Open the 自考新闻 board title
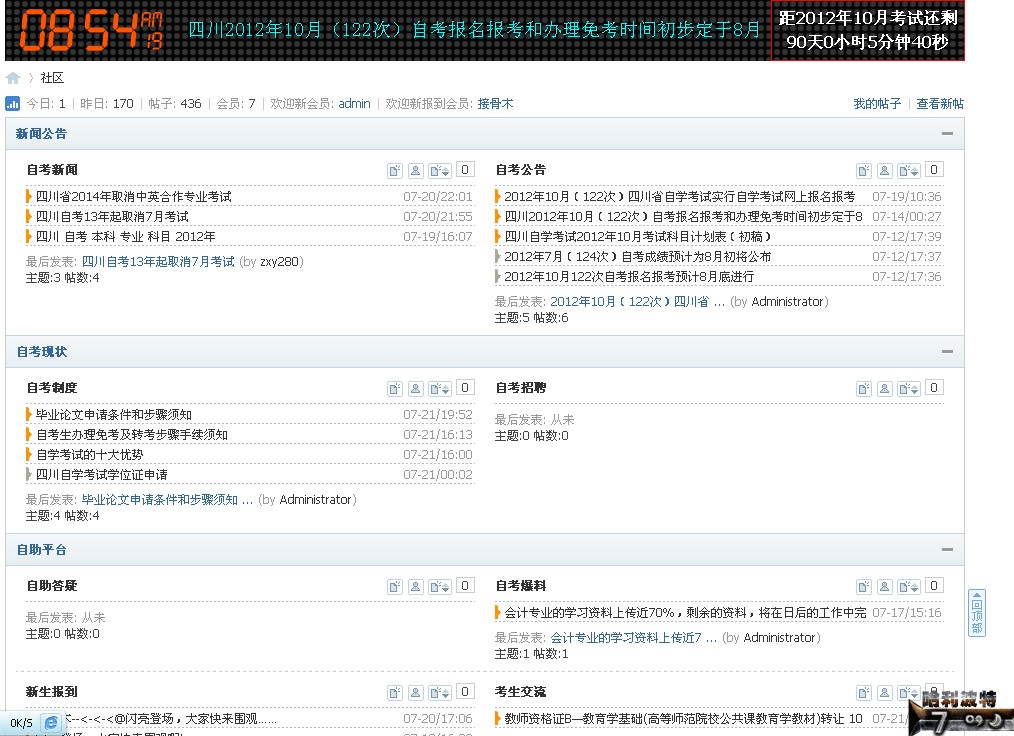 pyautogui.click(x=52, y=169)
